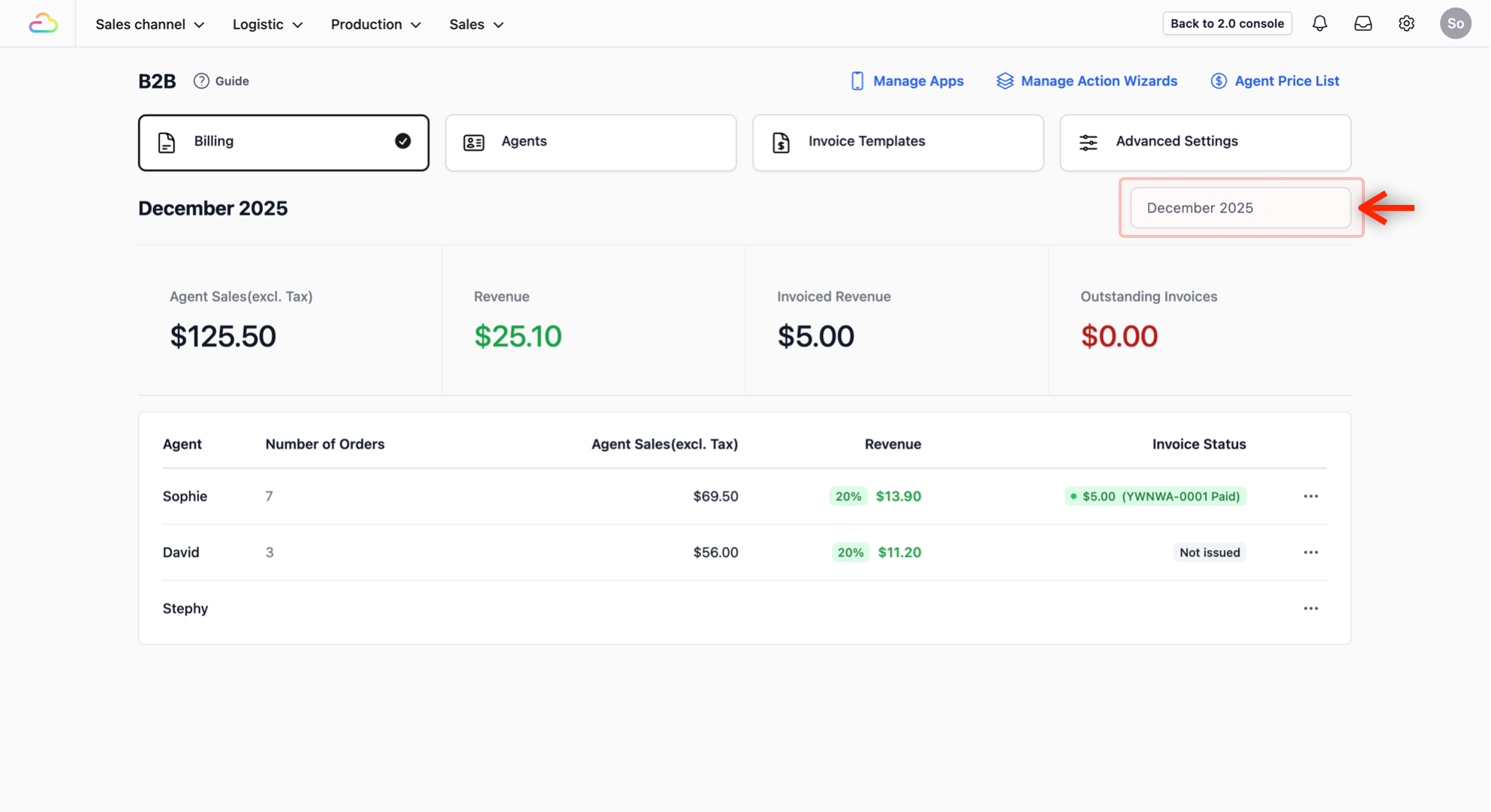This screenshot has width=1491, height=812.
Task: Expand the Production menu
Action: pyautogui.click(x=375, y=24)
